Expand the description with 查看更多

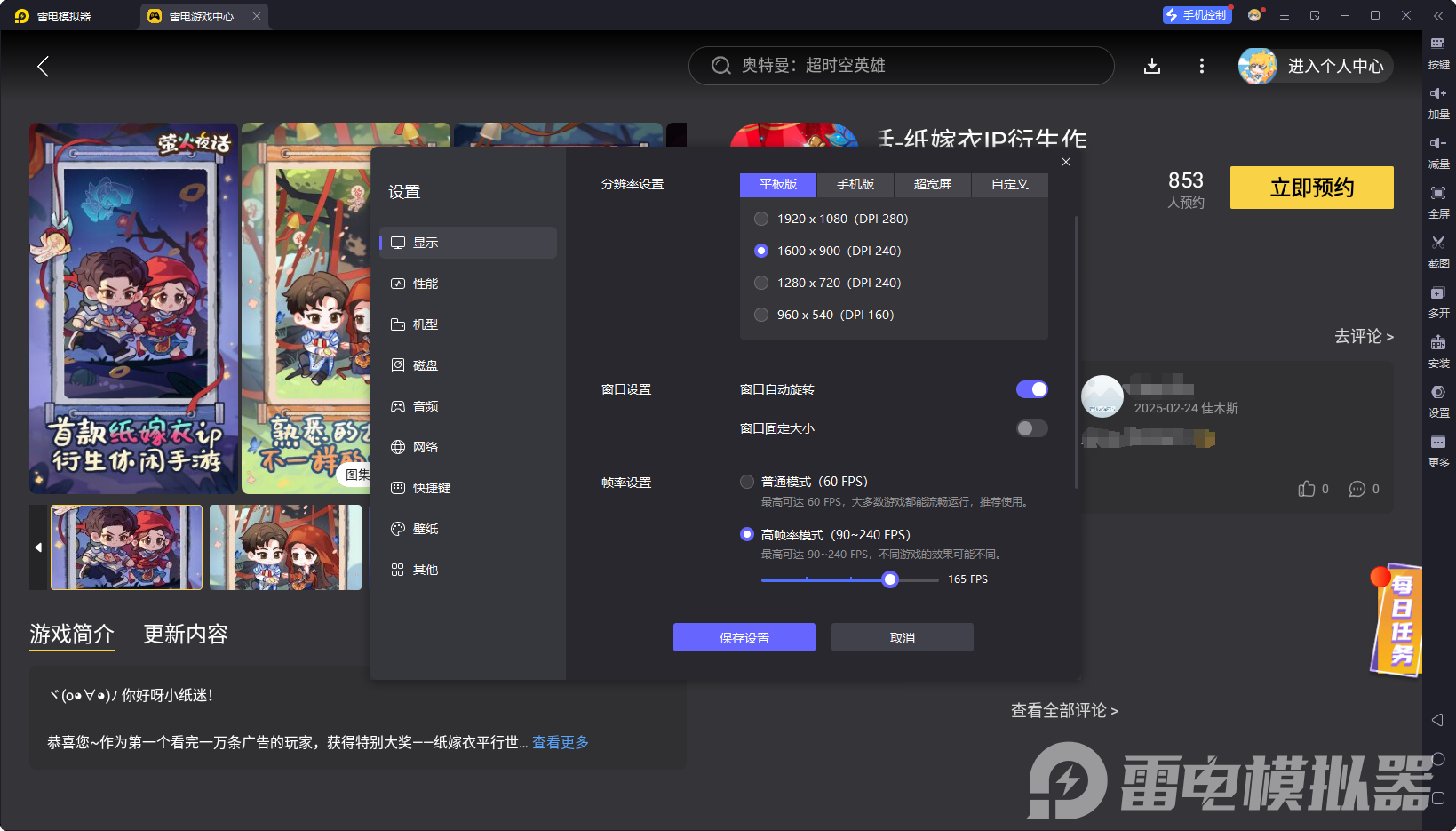click(x=561, y=742)
